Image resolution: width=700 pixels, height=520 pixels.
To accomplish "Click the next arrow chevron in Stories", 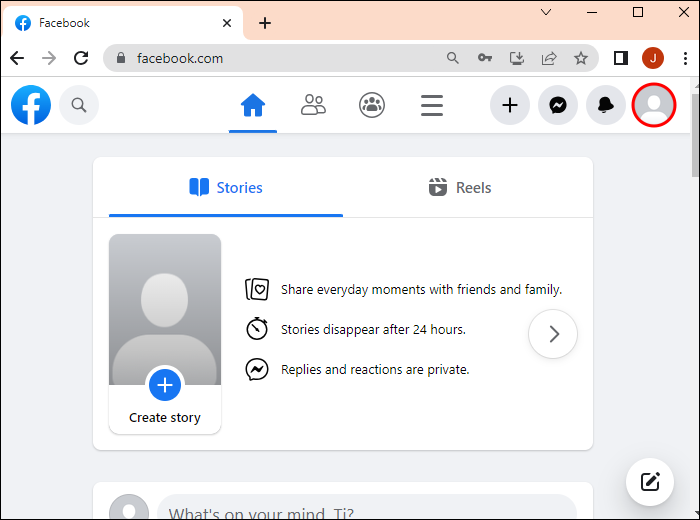I will (x=553, y=334).
